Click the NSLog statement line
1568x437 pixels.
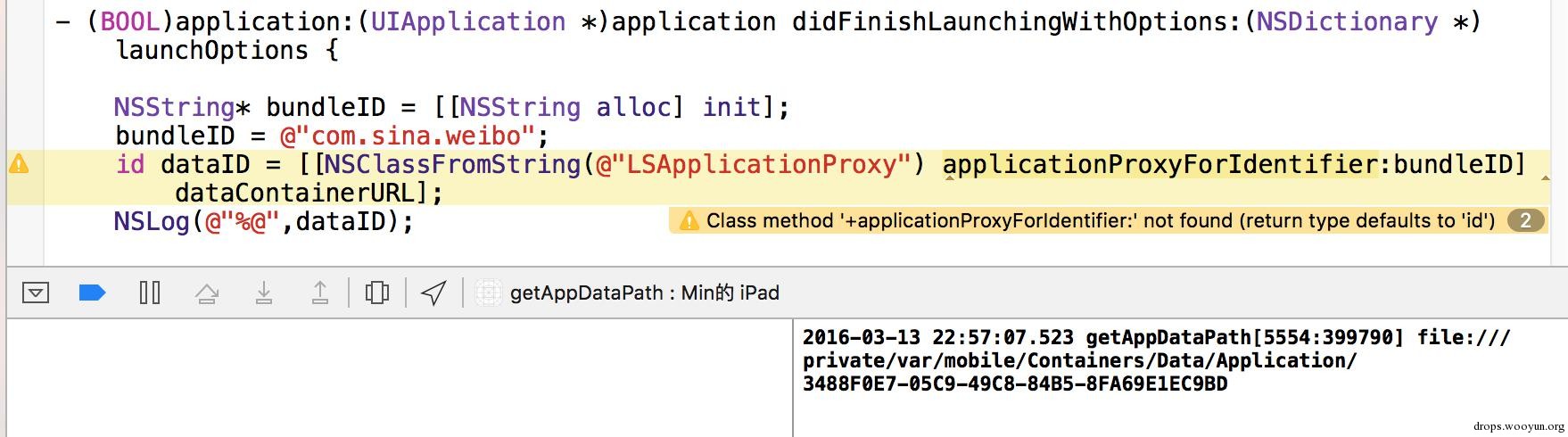pyautogui.click(x=264, y=221)
